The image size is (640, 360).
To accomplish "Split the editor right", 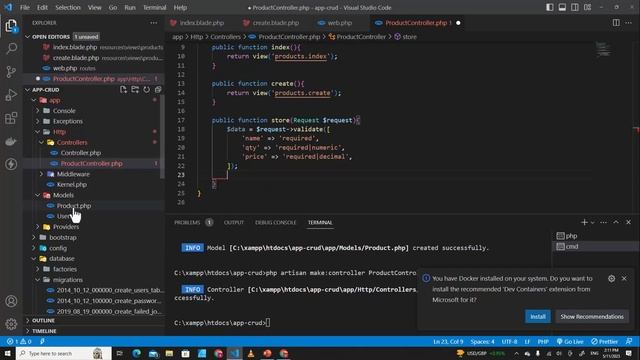I will [616, 23].
